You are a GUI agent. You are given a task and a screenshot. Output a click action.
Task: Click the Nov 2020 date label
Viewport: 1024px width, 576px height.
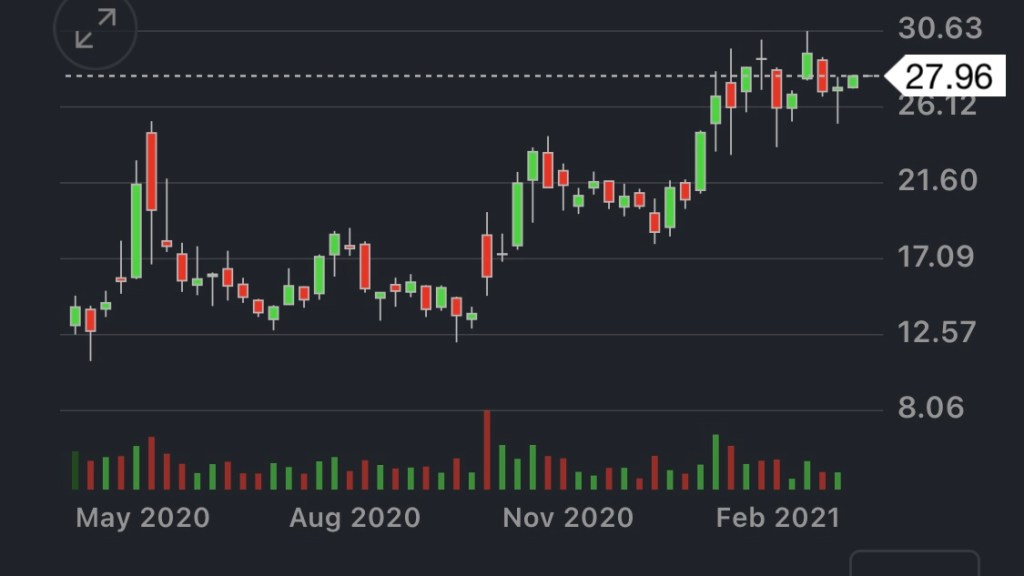(567, 518)
